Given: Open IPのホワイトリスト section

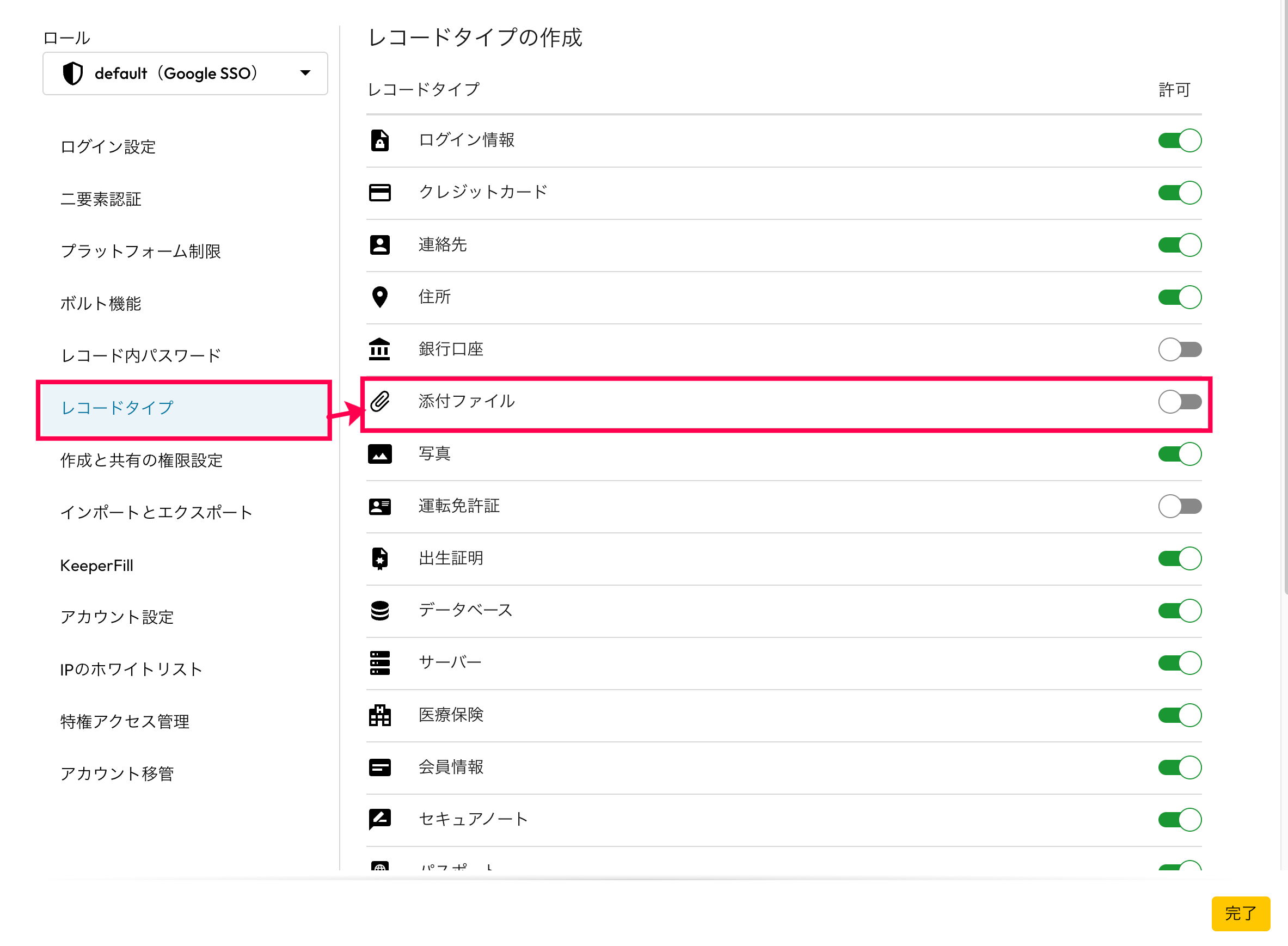Looking at the screenshot, I should coord(131,669).
